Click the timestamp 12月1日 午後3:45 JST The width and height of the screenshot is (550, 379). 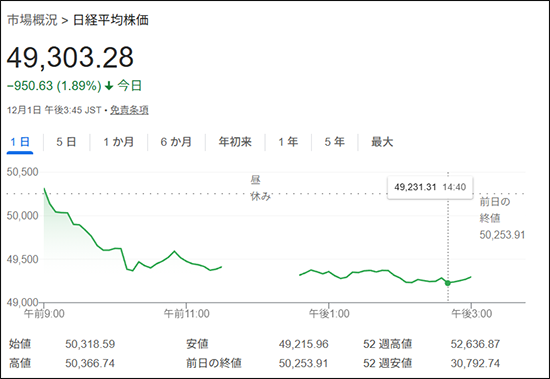pos(54,110)
